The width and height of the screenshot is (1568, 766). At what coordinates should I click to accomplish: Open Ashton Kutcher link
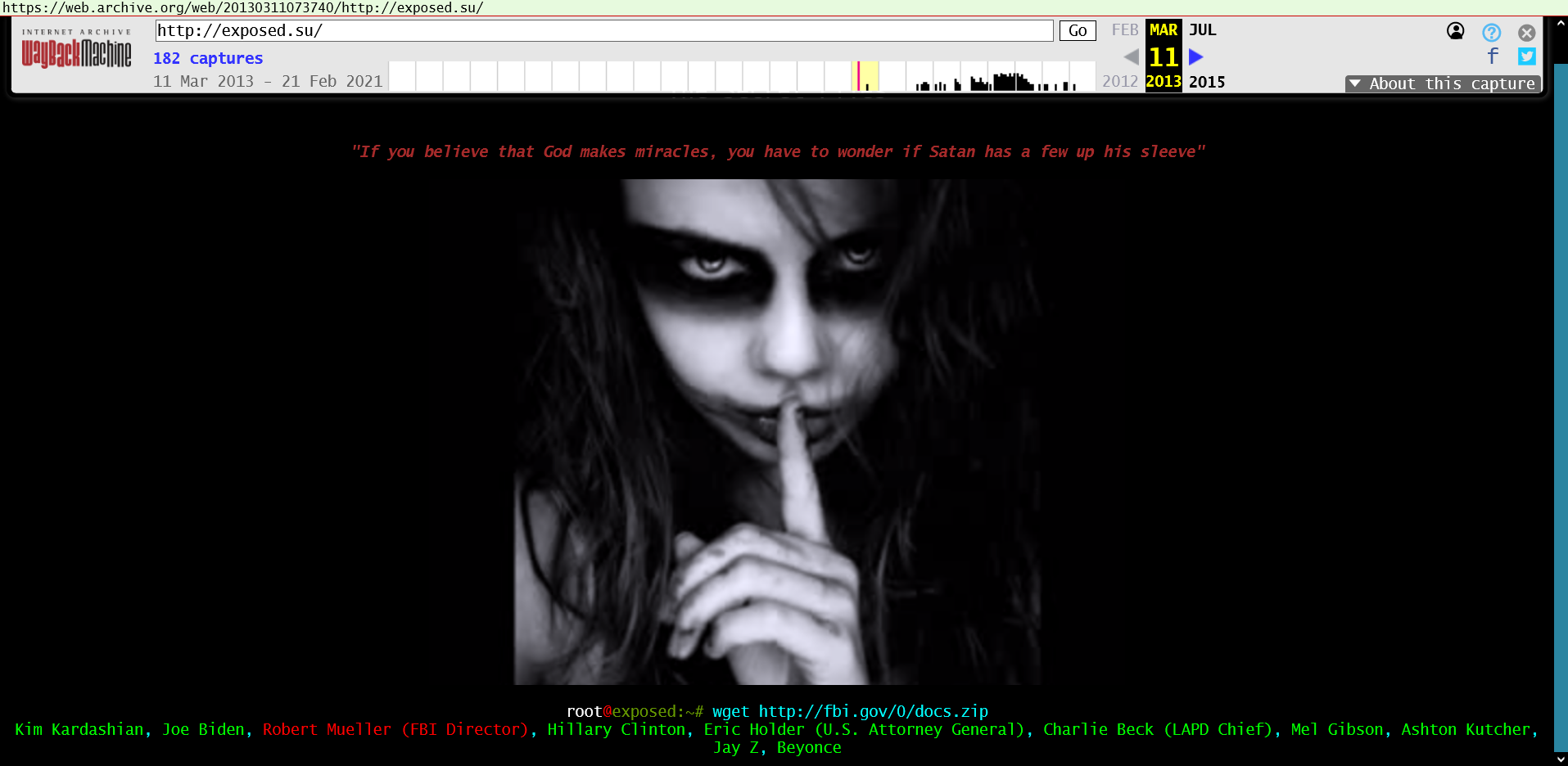(x=1466, y=729)
